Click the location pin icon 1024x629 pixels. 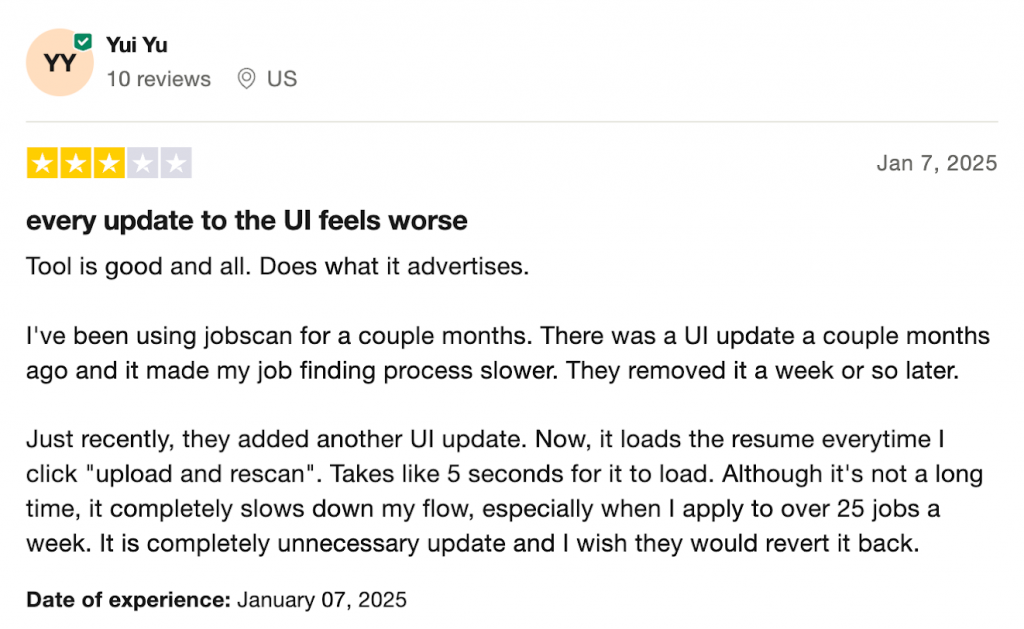coord(246,79)
